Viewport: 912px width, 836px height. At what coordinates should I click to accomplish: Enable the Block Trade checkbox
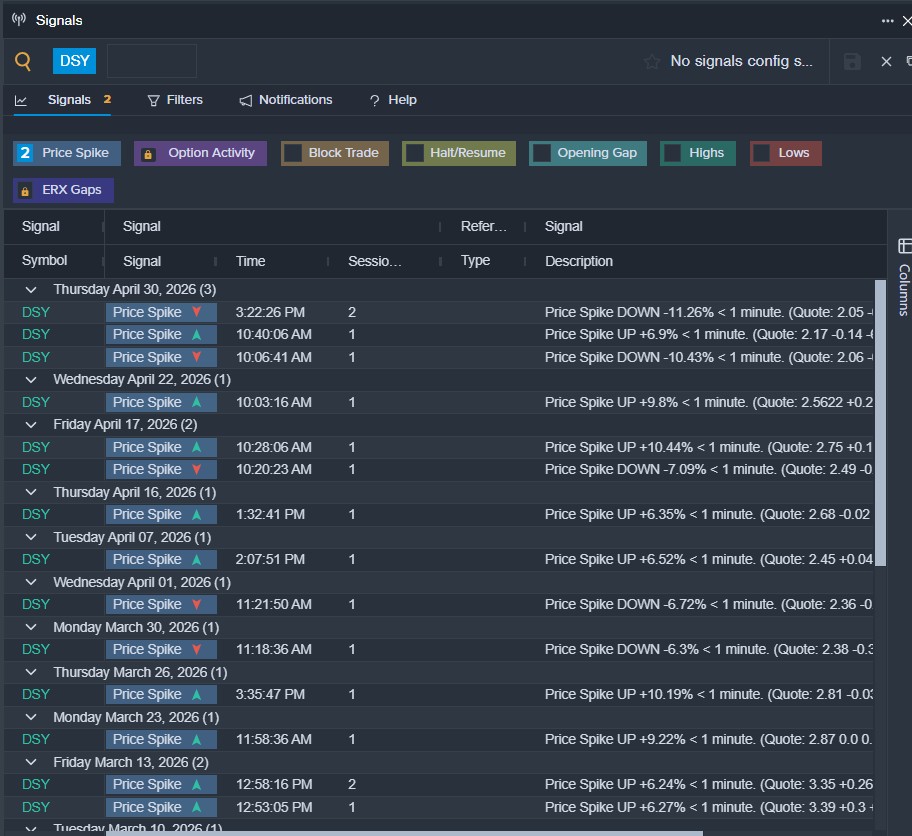[x=293, y=153]
